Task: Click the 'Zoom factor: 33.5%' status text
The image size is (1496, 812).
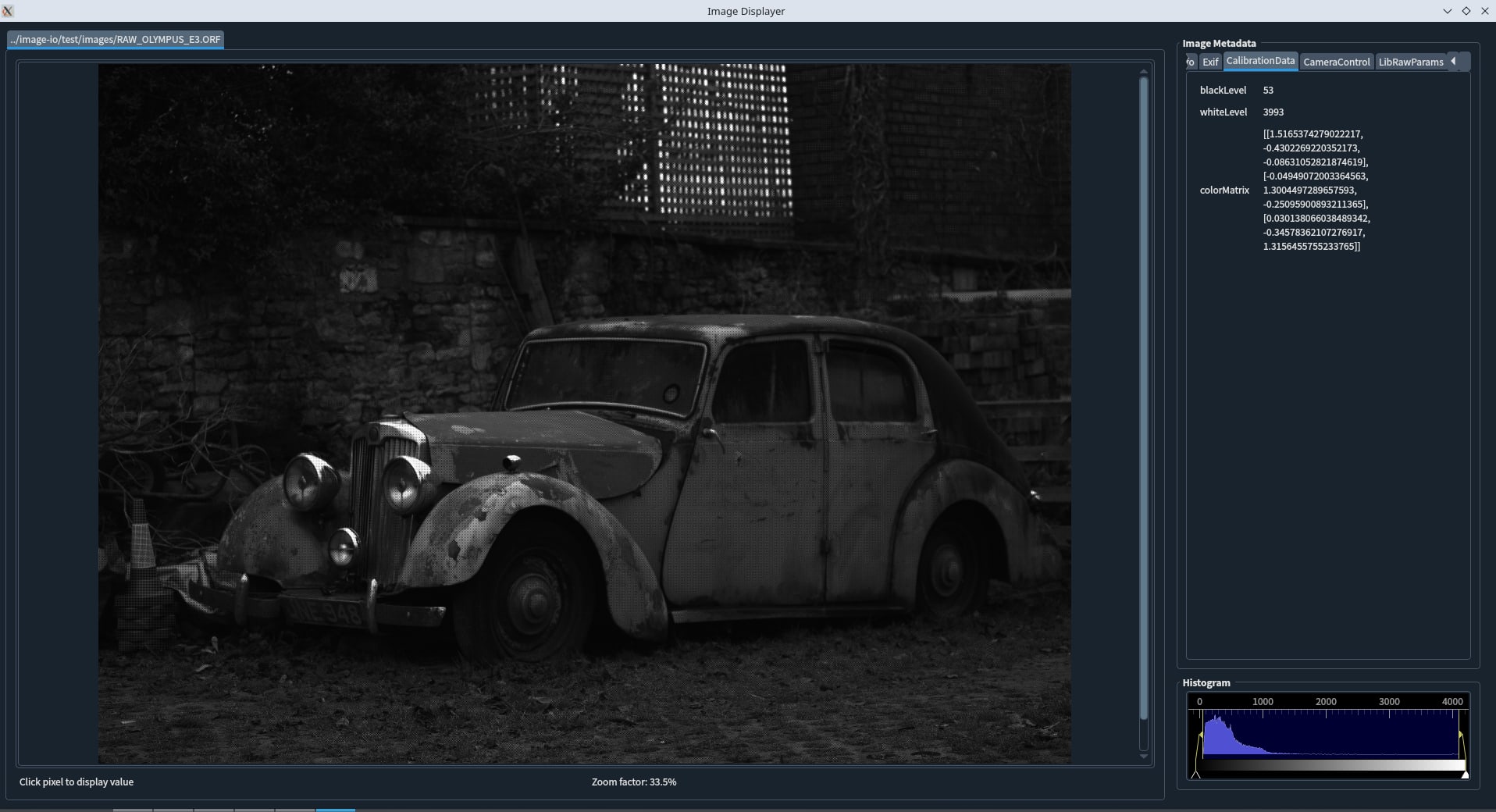Action: point(633,782)
